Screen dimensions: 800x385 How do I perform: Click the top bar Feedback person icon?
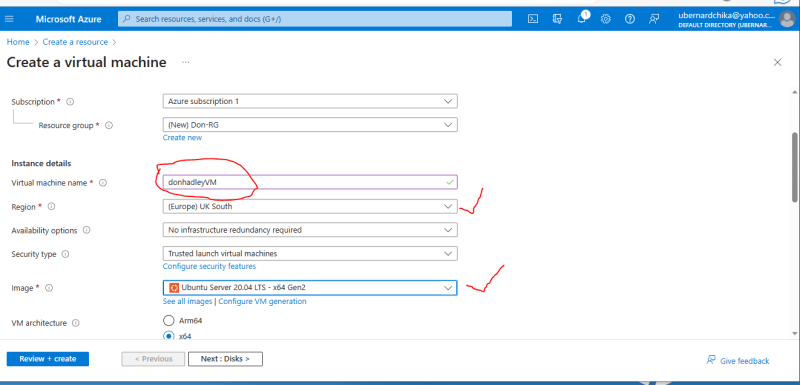(x=654, y=19)
